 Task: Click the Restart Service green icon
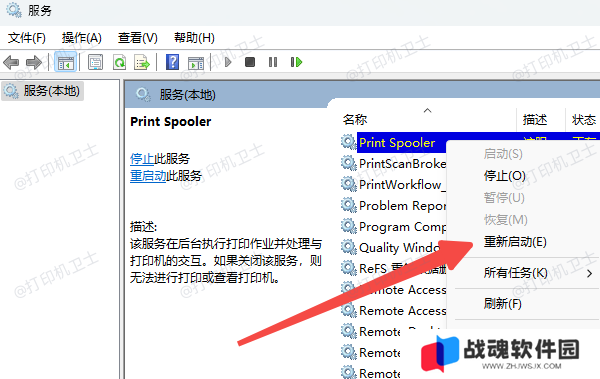click(x=297, y=62)
